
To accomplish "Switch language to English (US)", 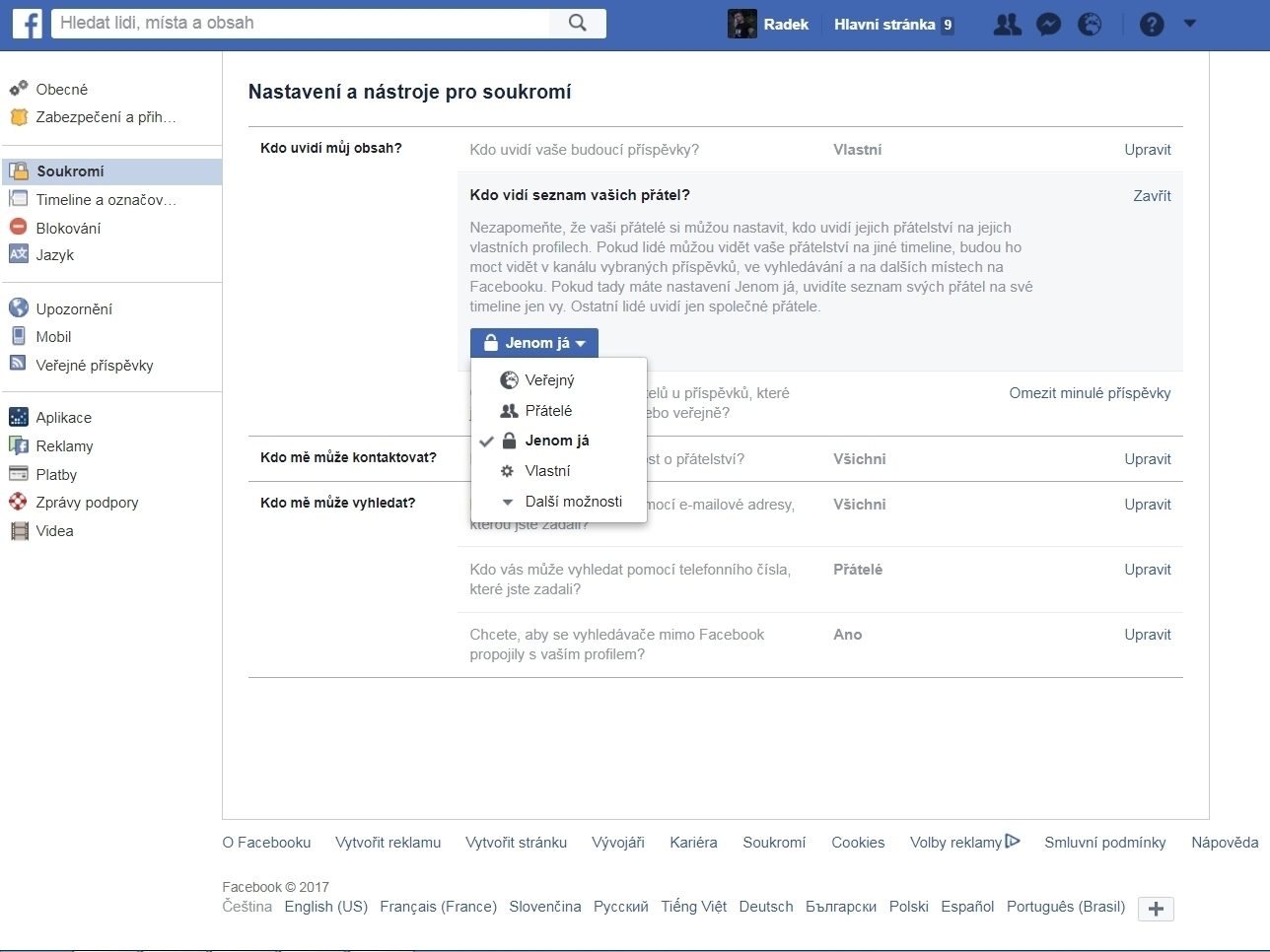I will tap(325, 907).
